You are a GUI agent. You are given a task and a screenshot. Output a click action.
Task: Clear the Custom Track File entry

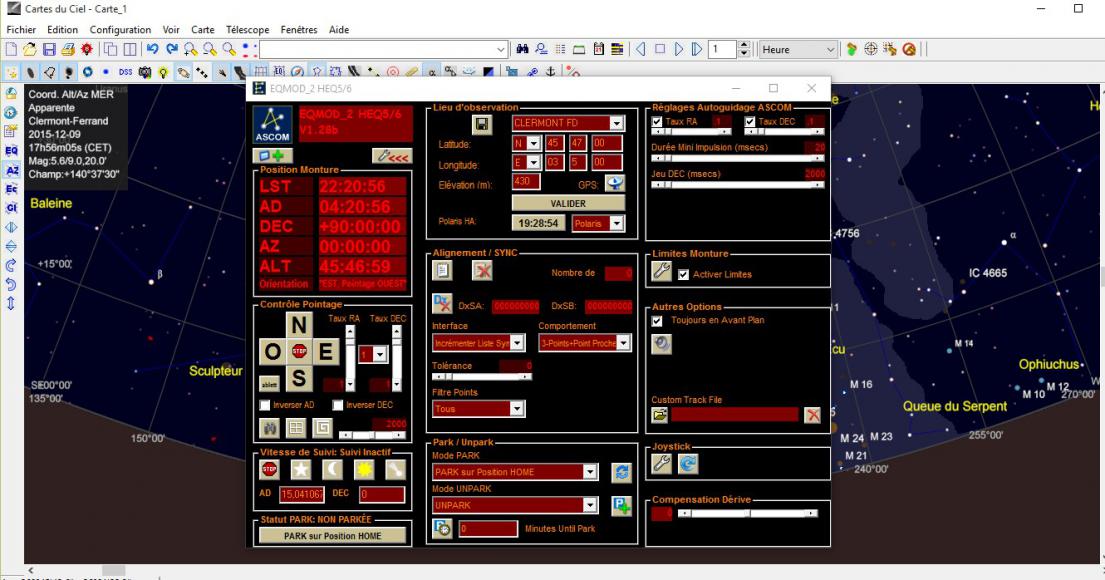pos(813,414)
